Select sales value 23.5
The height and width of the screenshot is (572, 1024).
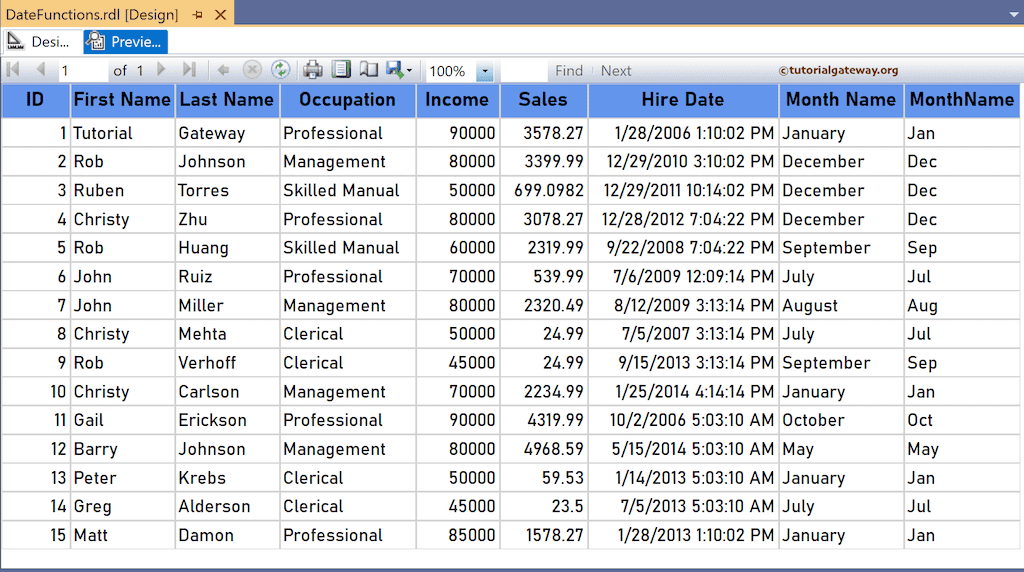click(543, 507)
